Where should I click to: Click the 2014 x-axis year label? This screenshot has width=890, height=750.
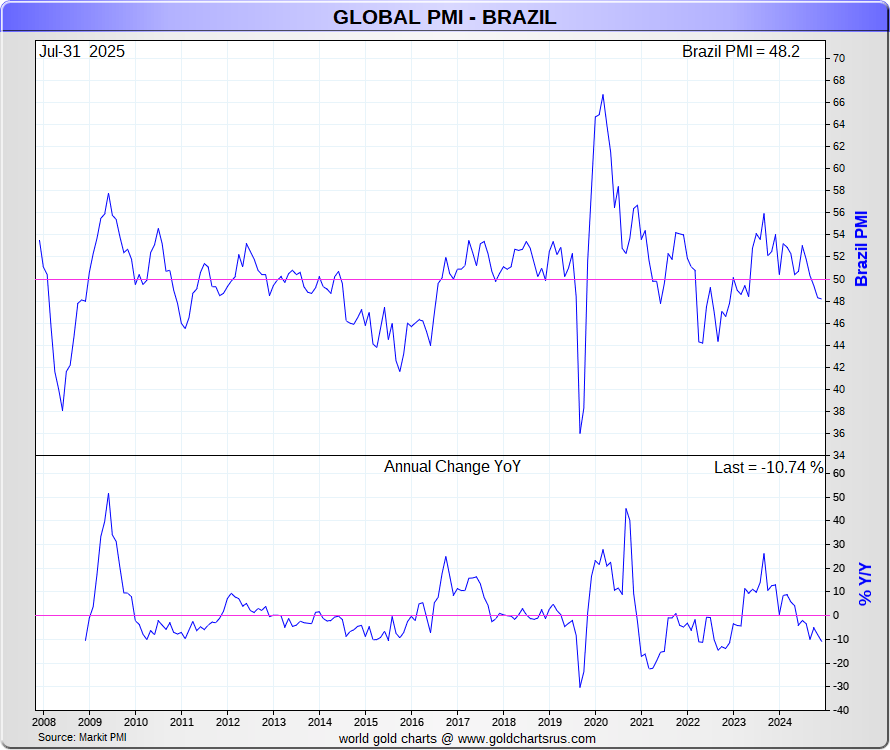(320, 722)
